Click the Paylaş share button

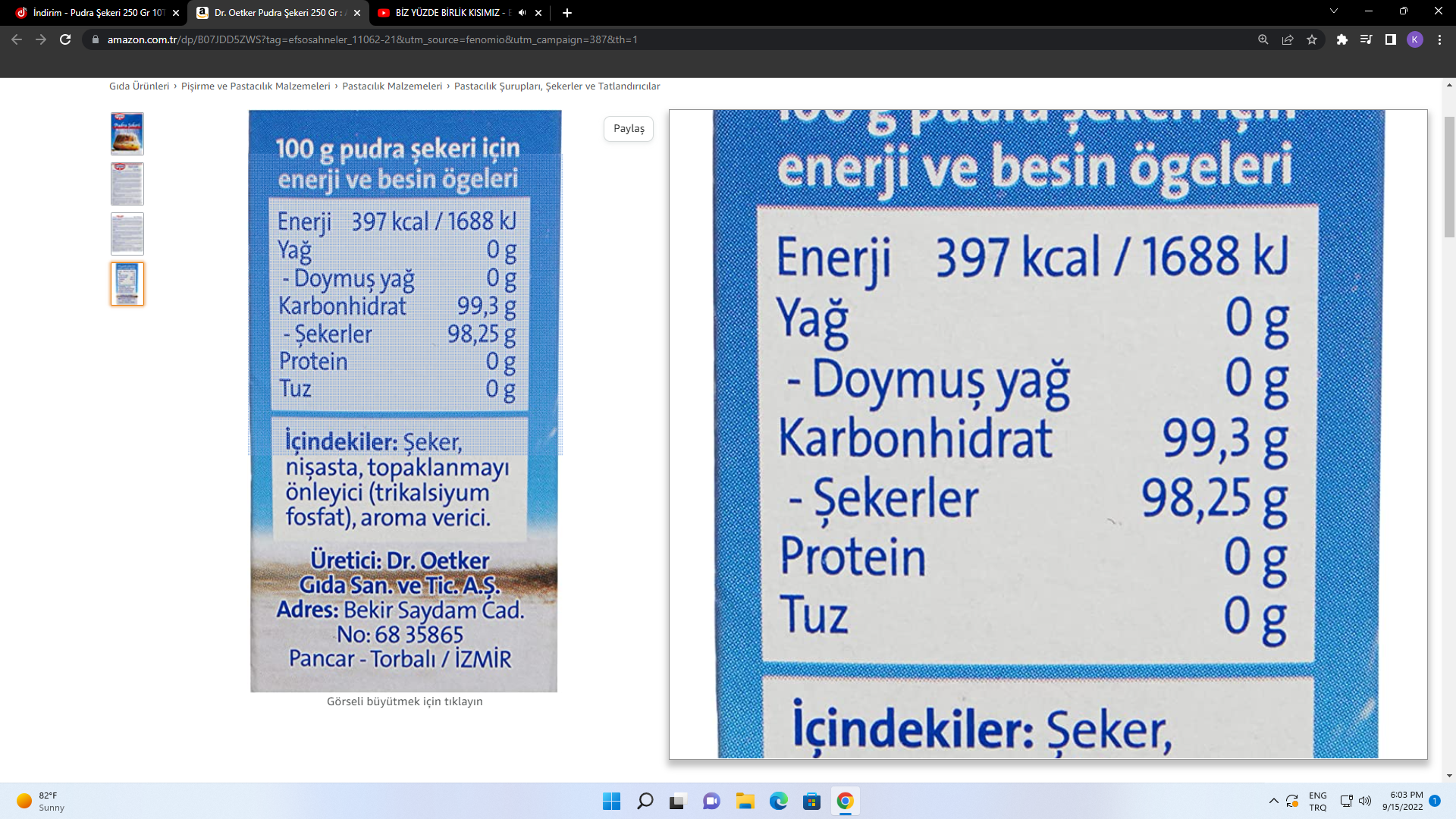(x=629, y=129)
